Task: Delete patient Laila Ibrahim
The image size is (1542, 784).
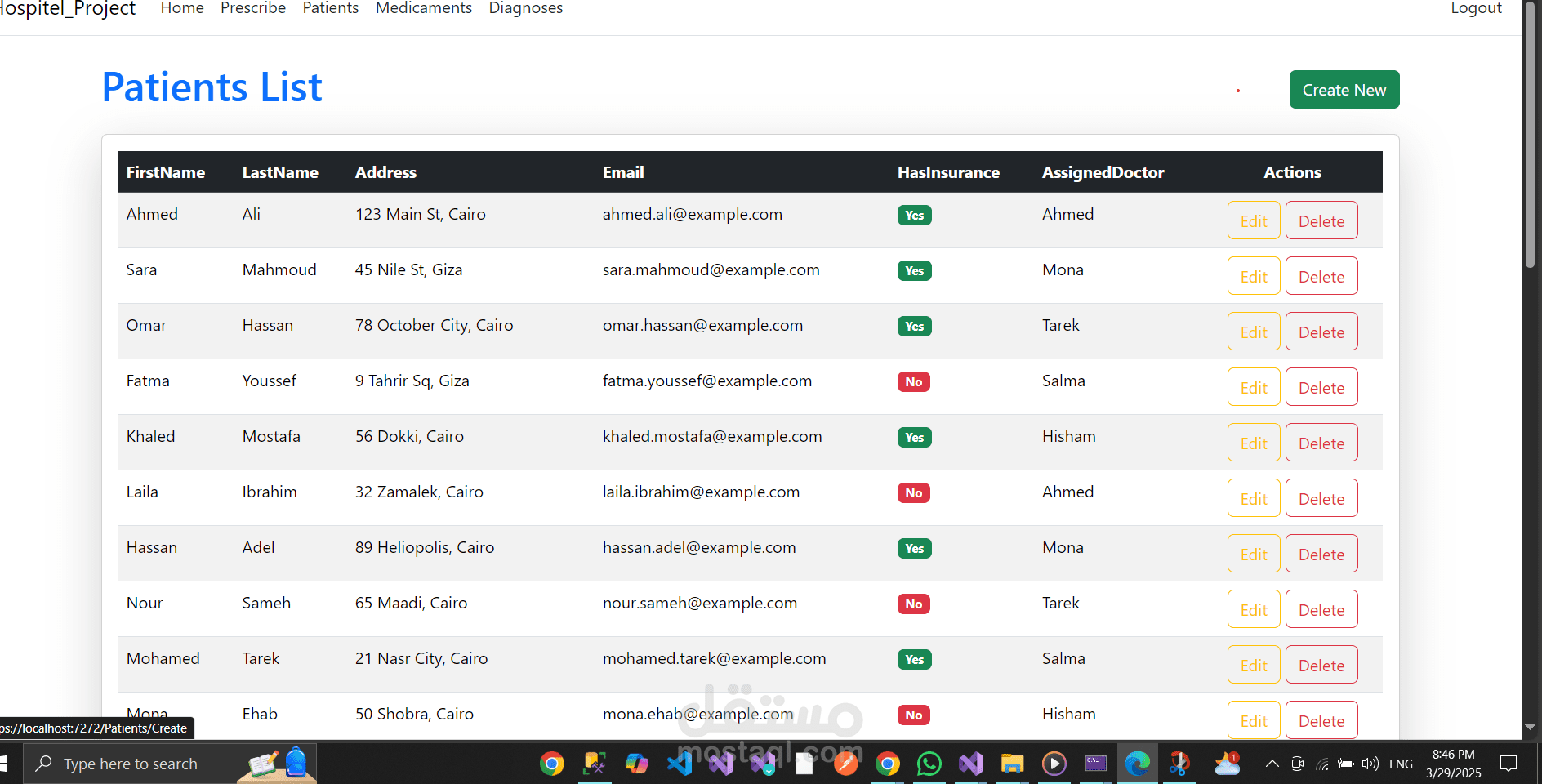Action: pos(1321,498)
